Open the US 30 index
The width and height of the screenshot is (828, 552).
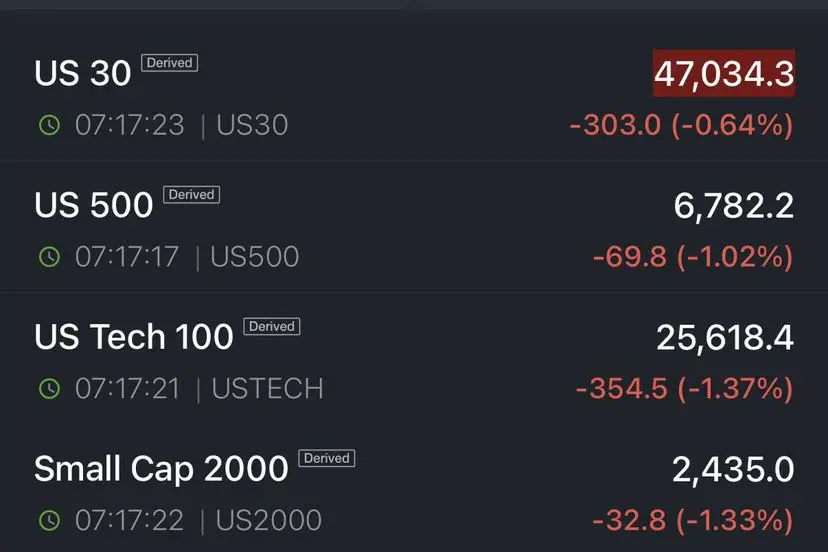(x=83, y=73)
